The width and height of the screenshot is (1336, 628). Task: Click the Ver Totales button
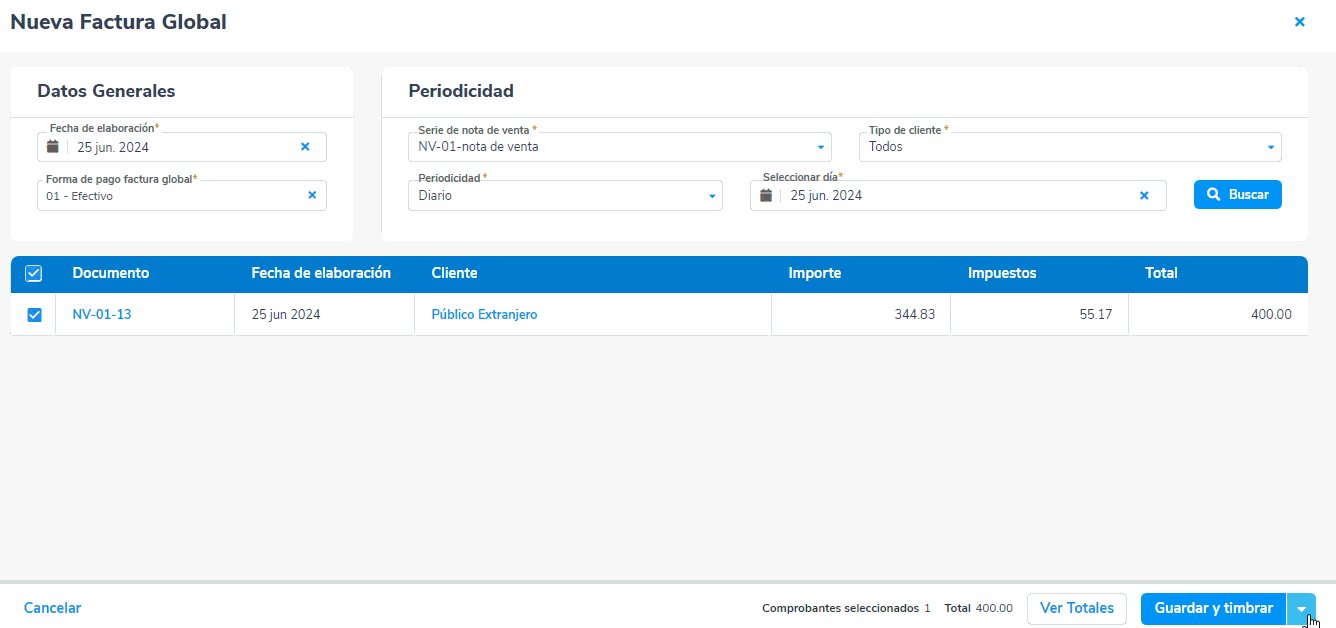[1076, 609]
